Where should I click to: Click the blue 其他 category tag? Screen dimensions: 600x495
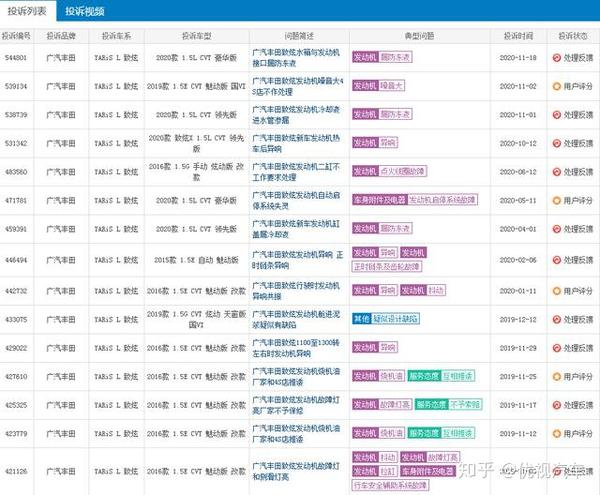[x=362, y=319]
